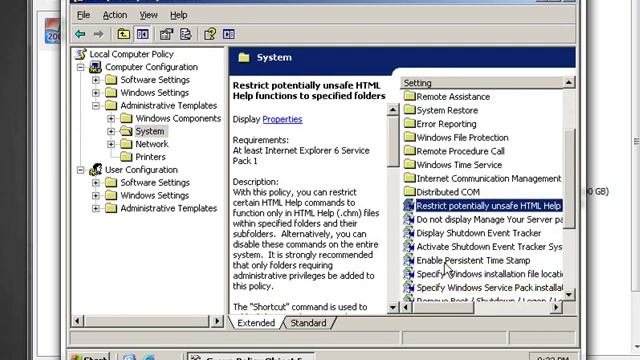Open the File menu
Screen dimensions: 640x360
point(83,15)
